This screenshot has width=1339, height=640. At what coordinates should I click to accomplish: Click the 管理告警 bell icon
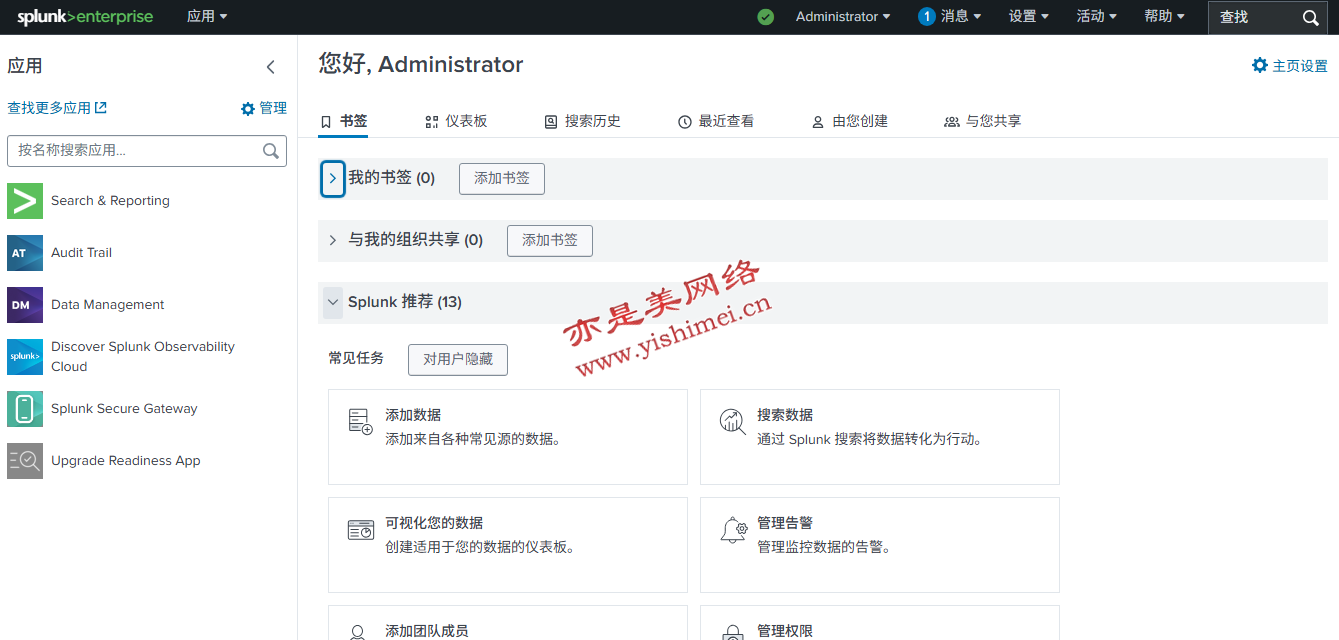click(x=733, y=530)
